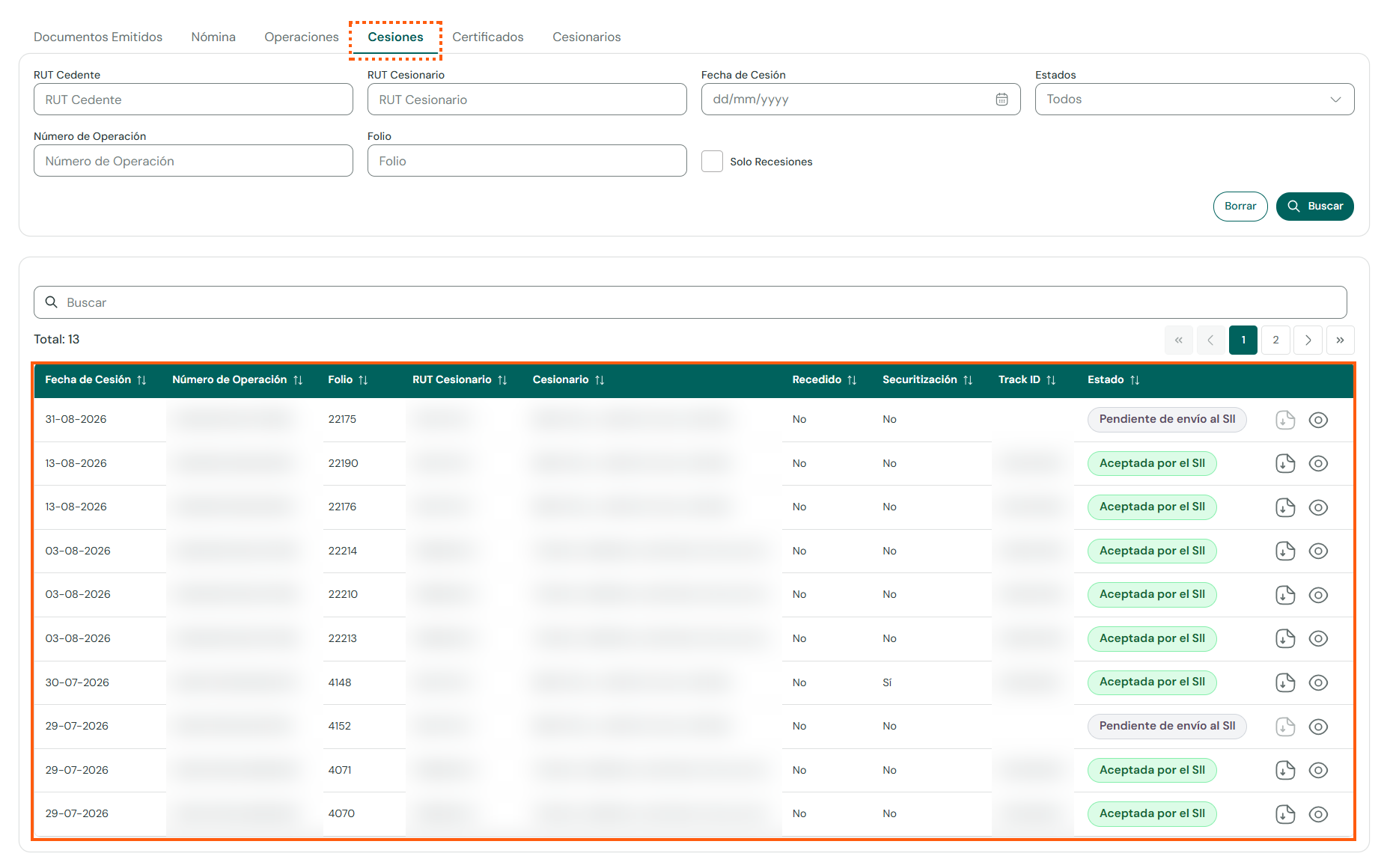This screenshot has height=868, width=1390.
Task: Expand the Estados dropdown
Action: coord(1194,100)
